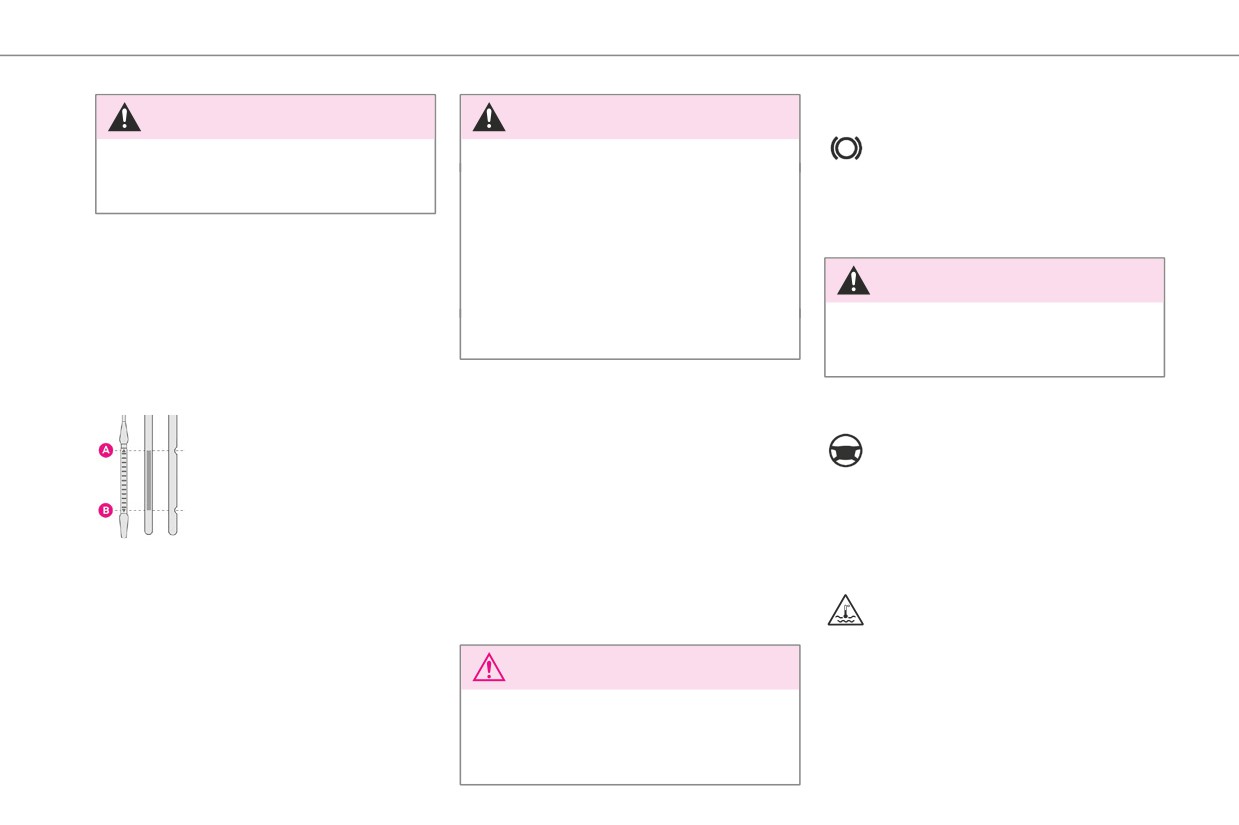
Task: Click the pink header of the caution box
Action: click(630, 667)
